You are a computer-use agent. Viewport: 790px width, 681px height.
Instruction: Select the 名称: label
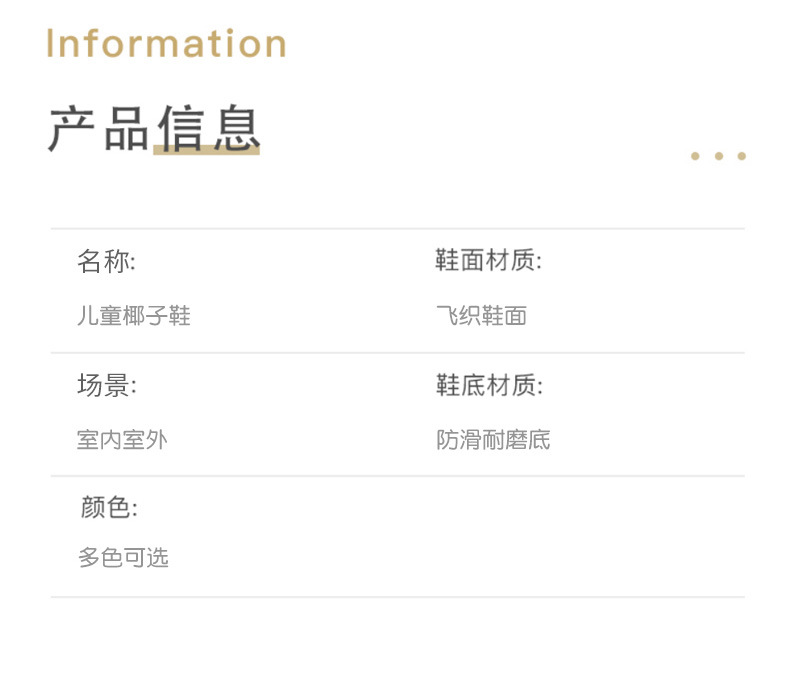106,262
